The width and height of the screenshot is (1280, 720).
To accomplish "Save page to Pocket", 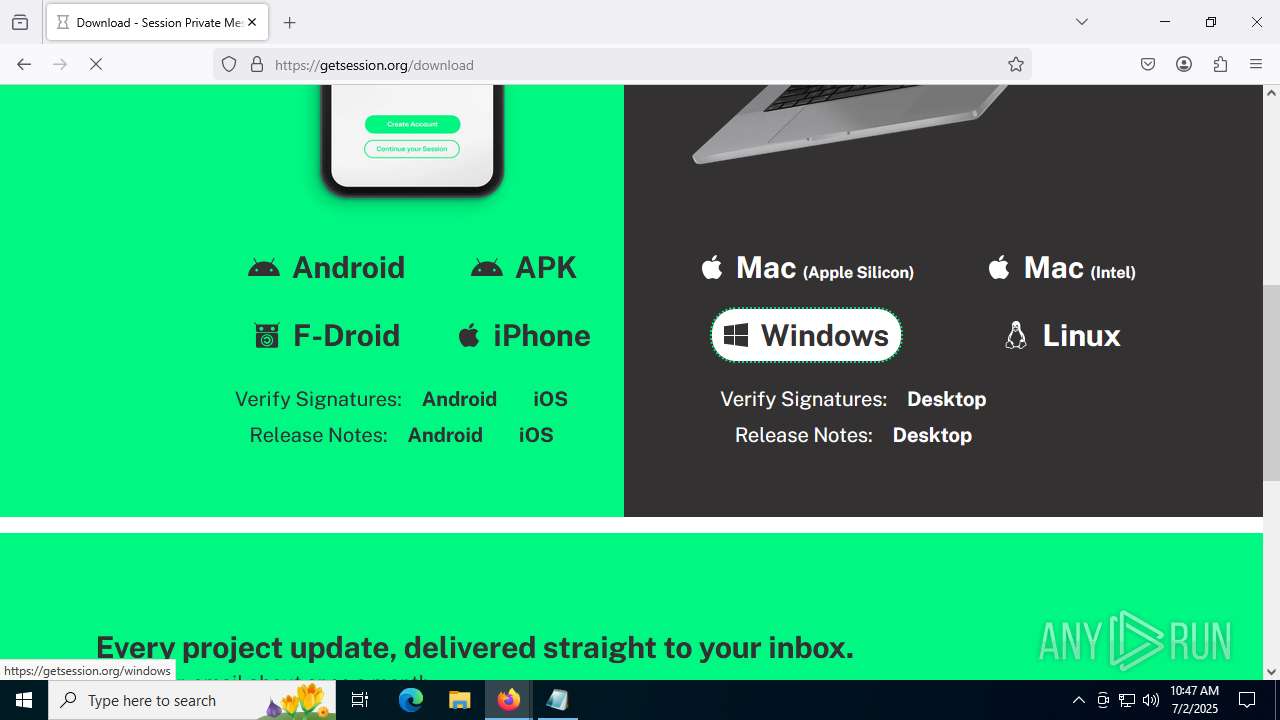I will [1148, 64].
